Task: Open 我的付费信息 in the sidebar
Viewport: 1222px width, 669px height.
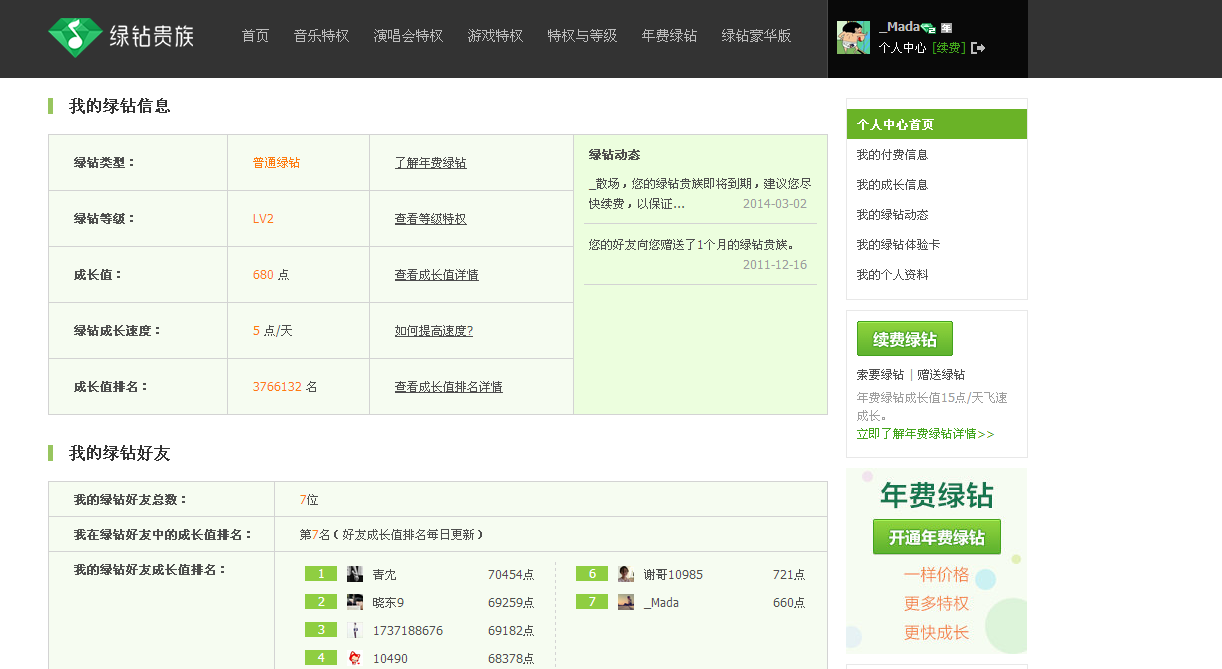Action: point(892,155)
